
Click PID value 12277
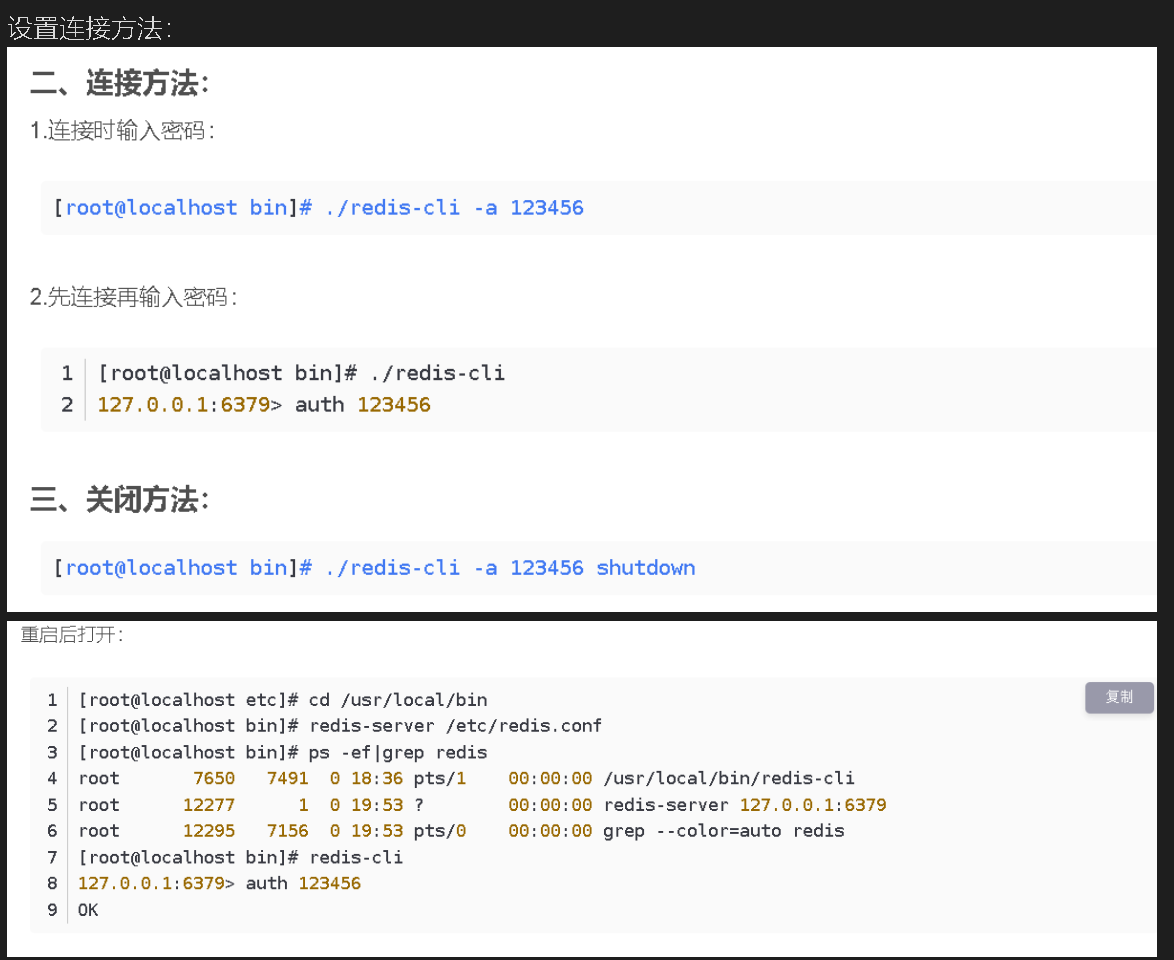(x=209, y=805)
